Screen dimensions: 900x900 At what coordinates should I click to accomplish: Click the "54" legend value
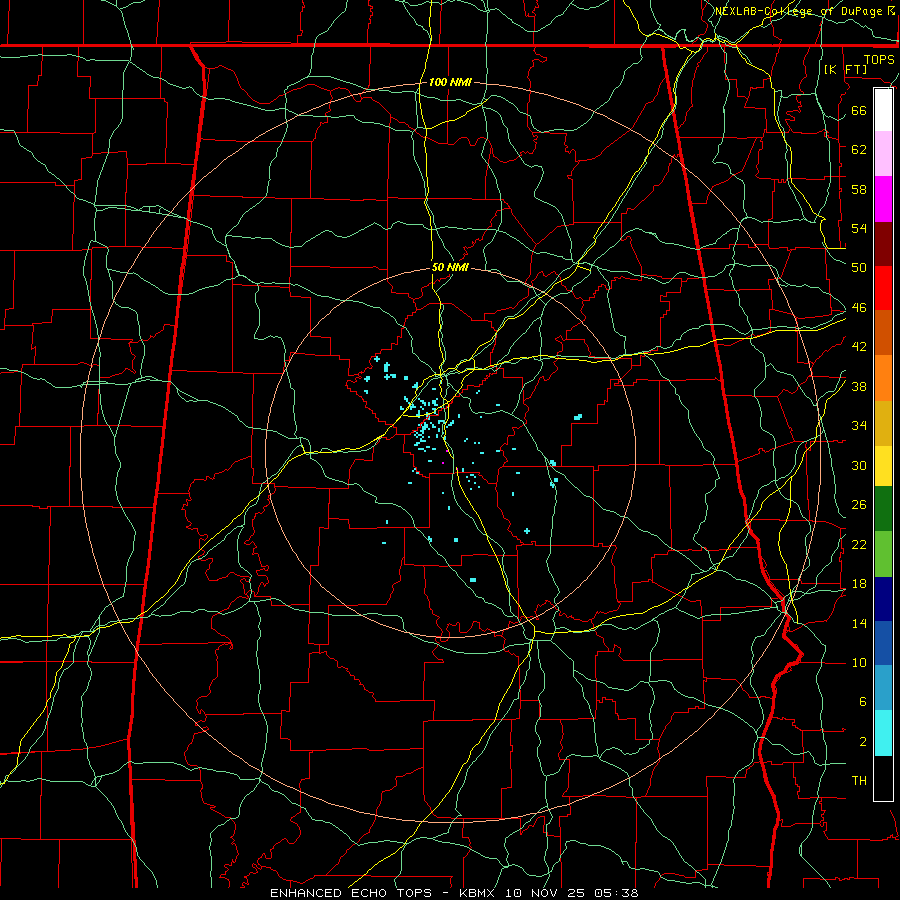pos(859,228)
